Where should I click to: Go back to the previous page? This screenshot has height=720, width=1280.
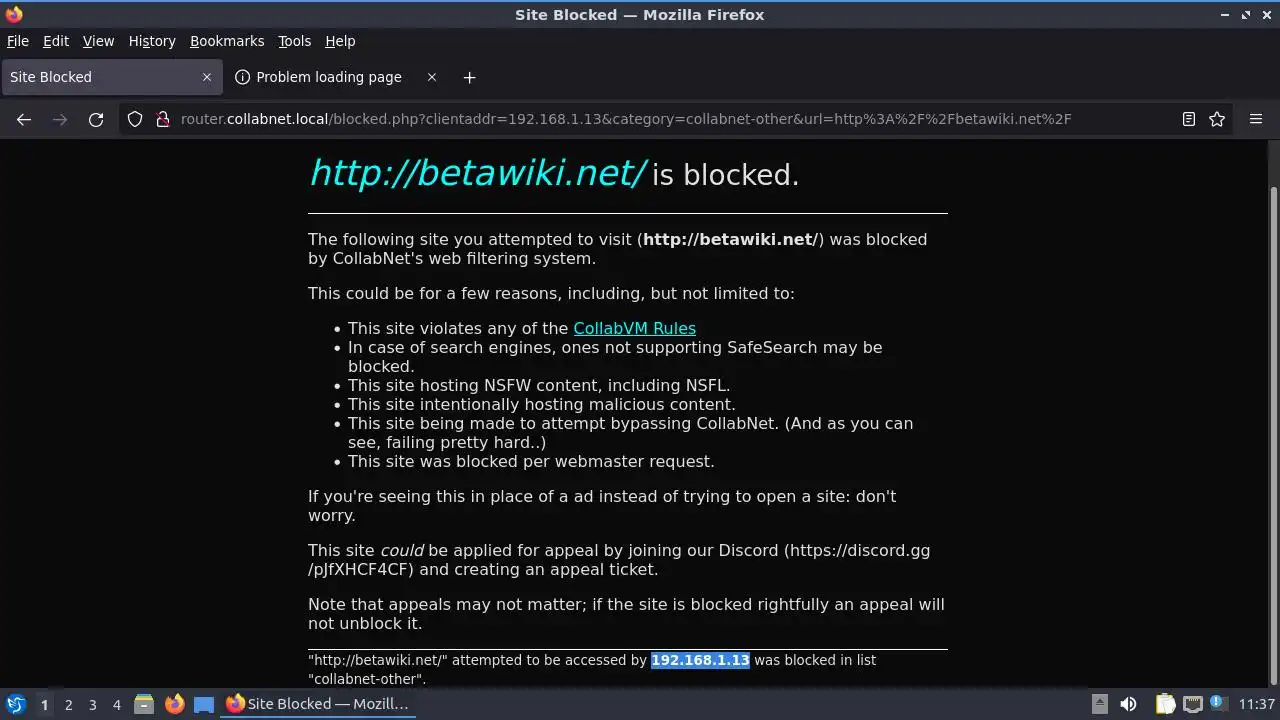pos(24,119)
